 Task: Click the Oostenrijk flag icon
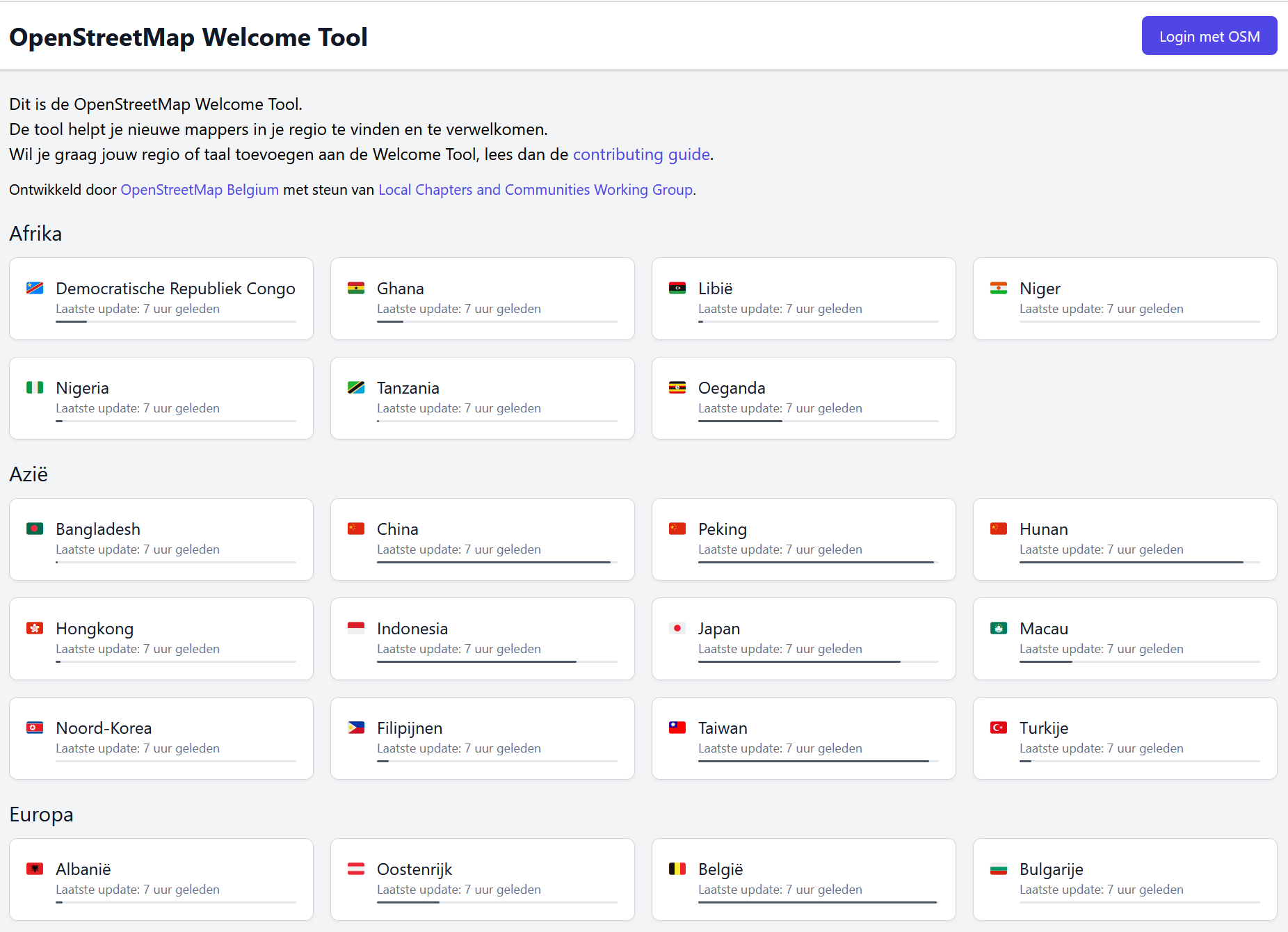coord(356,869)
